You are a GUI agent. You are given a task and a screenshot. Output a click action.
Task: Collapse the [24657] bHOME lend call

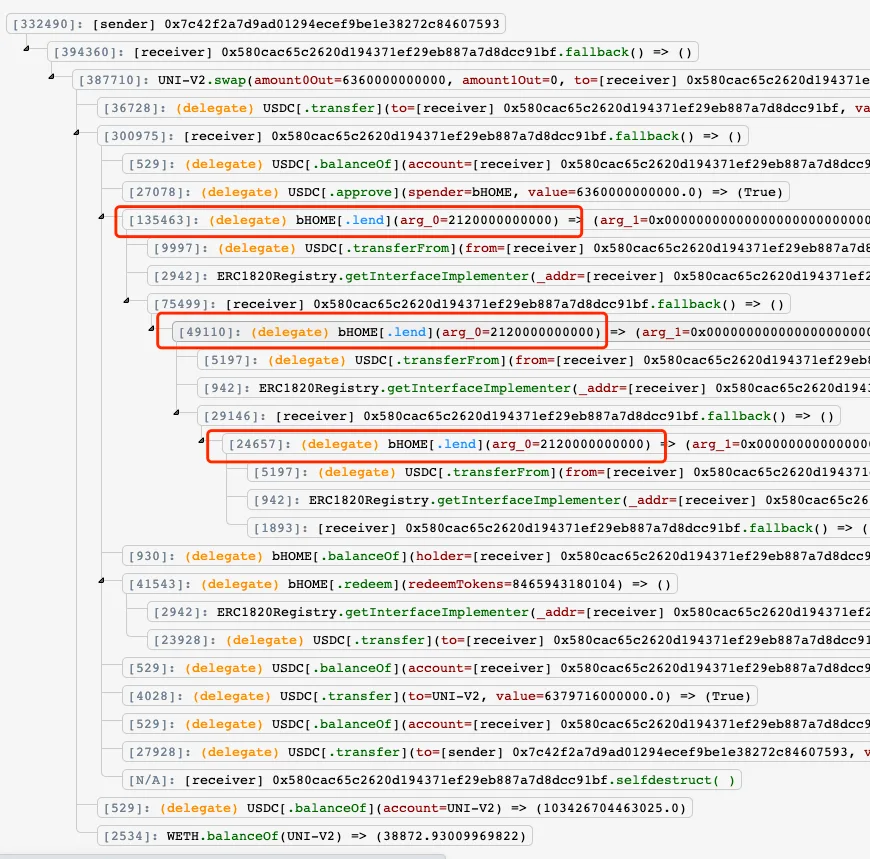pos(201,441)
